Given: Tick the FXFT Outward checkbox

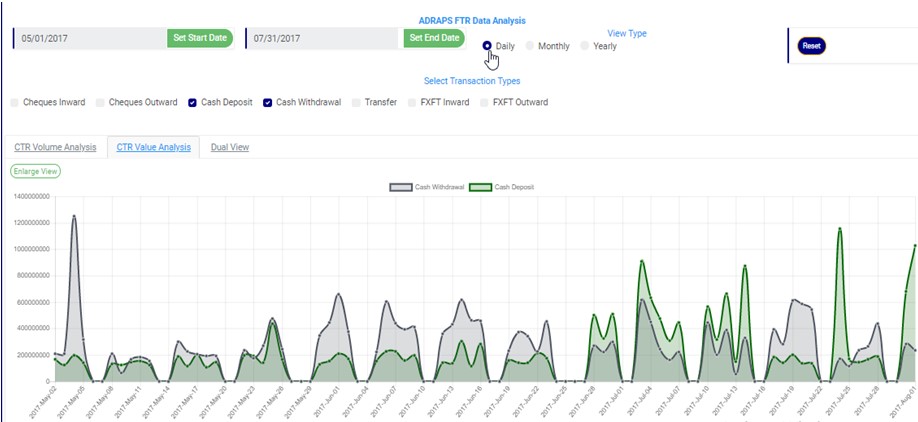Looking at the screenshot, I should tap(485, 102).
